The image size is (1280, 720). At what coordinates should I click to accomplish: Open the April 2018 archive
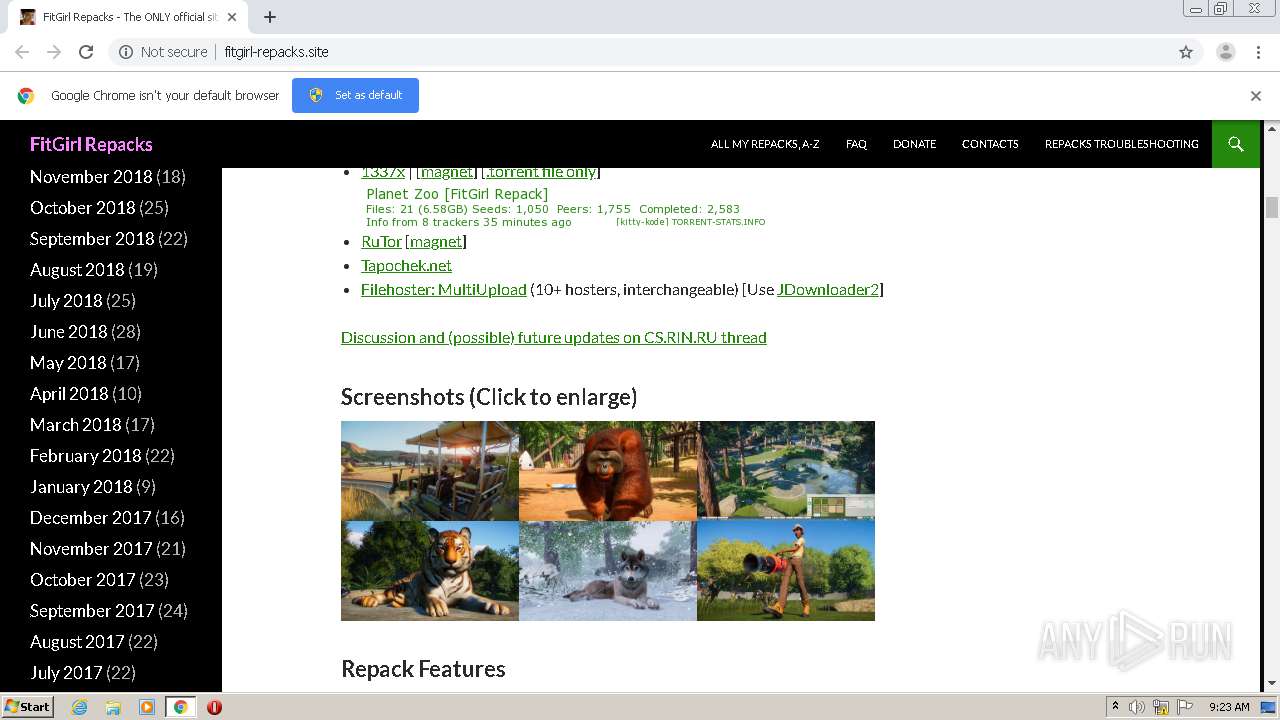[x=69, y=393]
